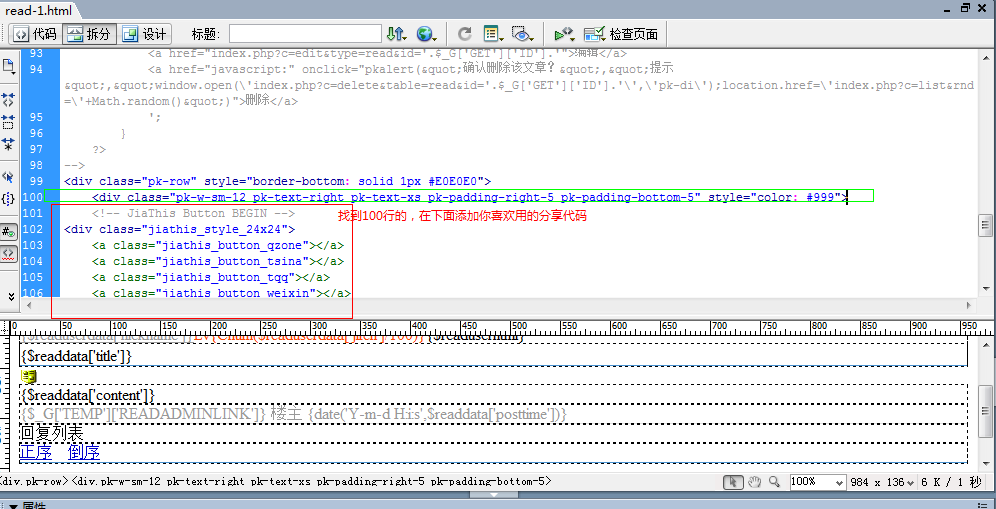Open visual aids eye icon menu
This screenshot has width=996, height=509.
pyautogui.click(x=523, y=34)
